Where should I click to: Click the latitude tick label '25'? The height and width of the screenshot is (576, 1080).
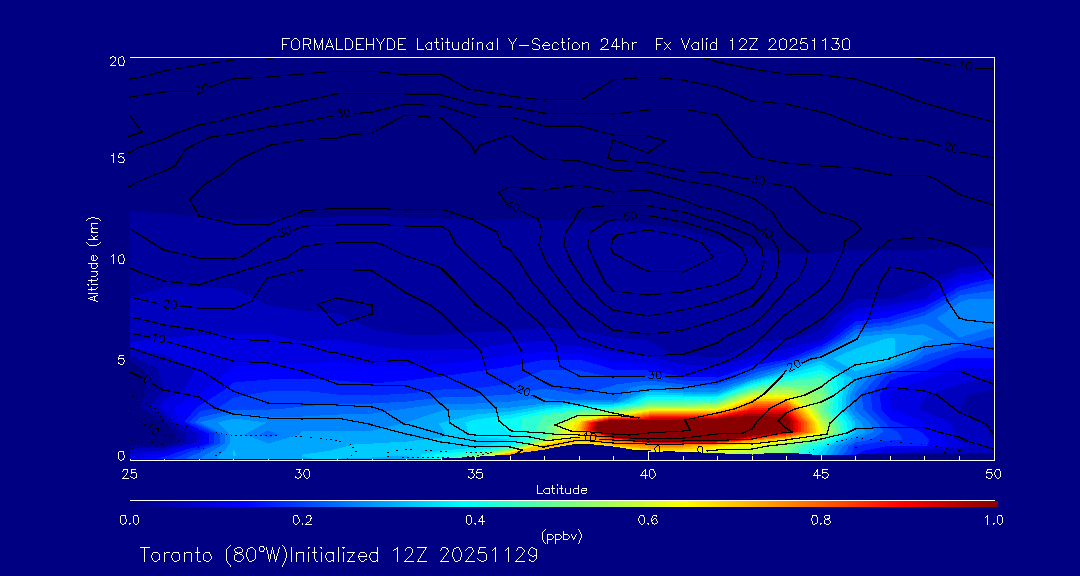(x=129, y=474)
